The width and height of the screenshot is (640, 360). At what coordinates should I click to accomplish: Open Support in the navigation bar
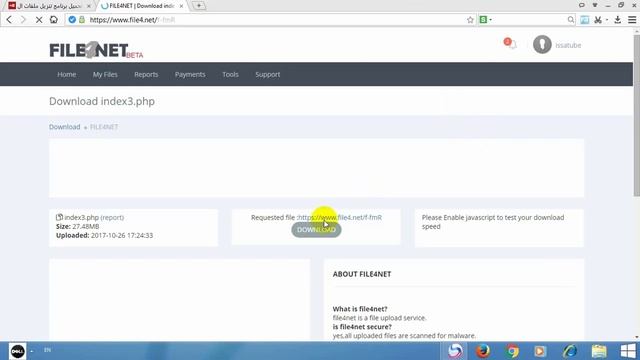pos(268,74)
